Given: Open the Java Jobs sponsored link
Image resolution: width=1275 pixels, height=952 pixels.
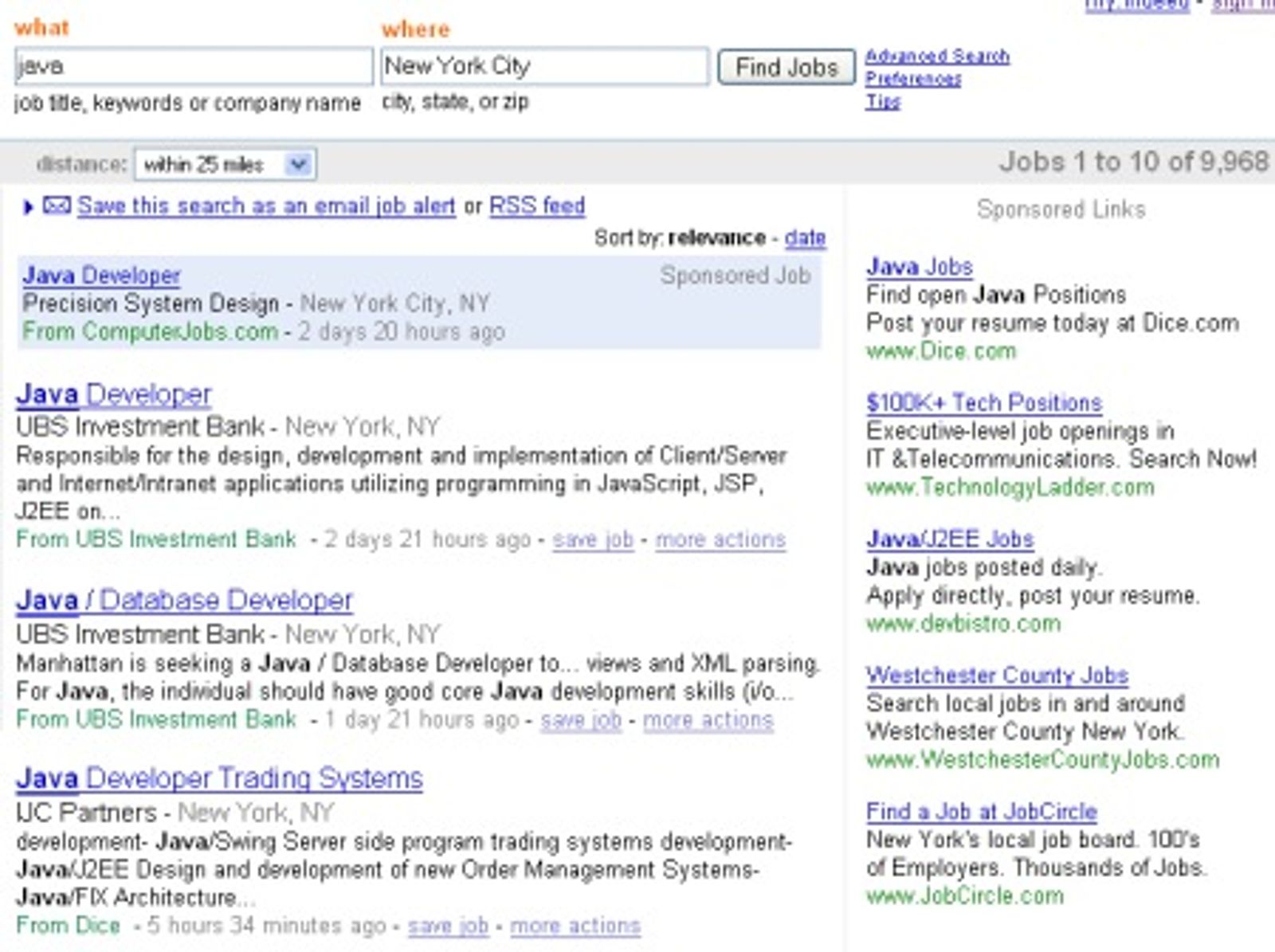Looking at the screenshot, I should point(920,266).
